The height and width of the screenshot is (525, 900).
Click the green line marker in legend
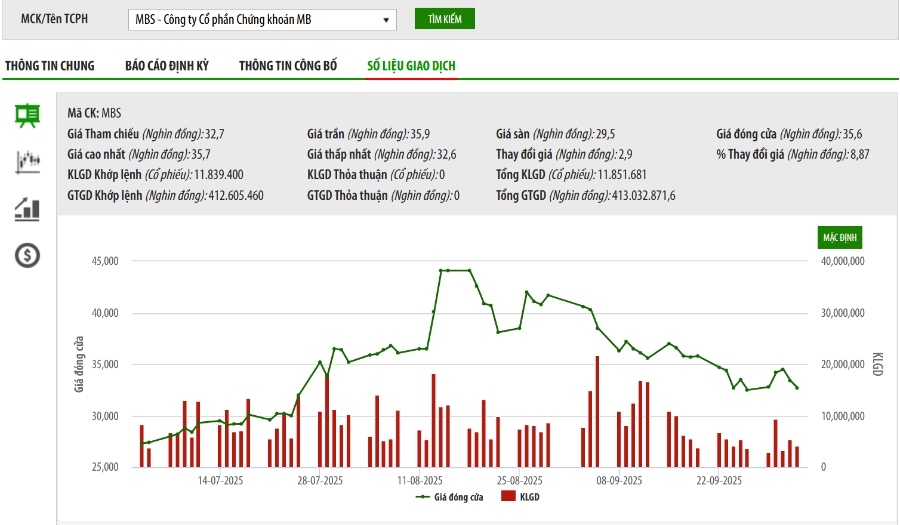pos(424,496)
